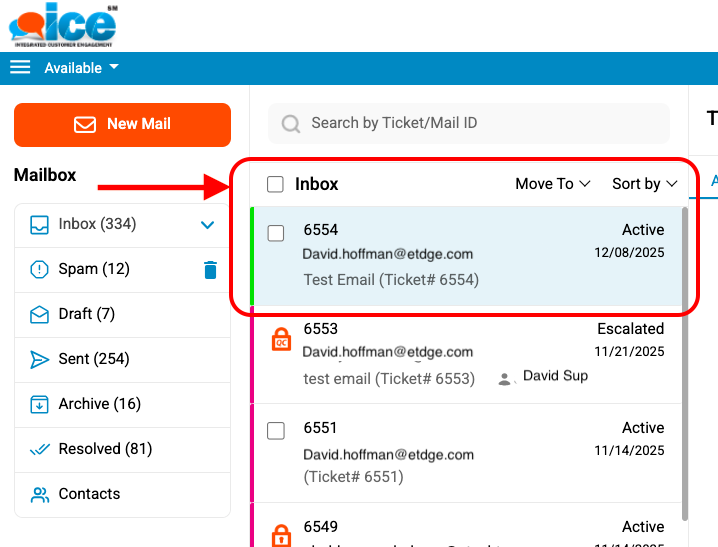The height and width of the screenshot is (547, 718).
Task: Click the Sent paper plane icon
Action: (39, 359)
